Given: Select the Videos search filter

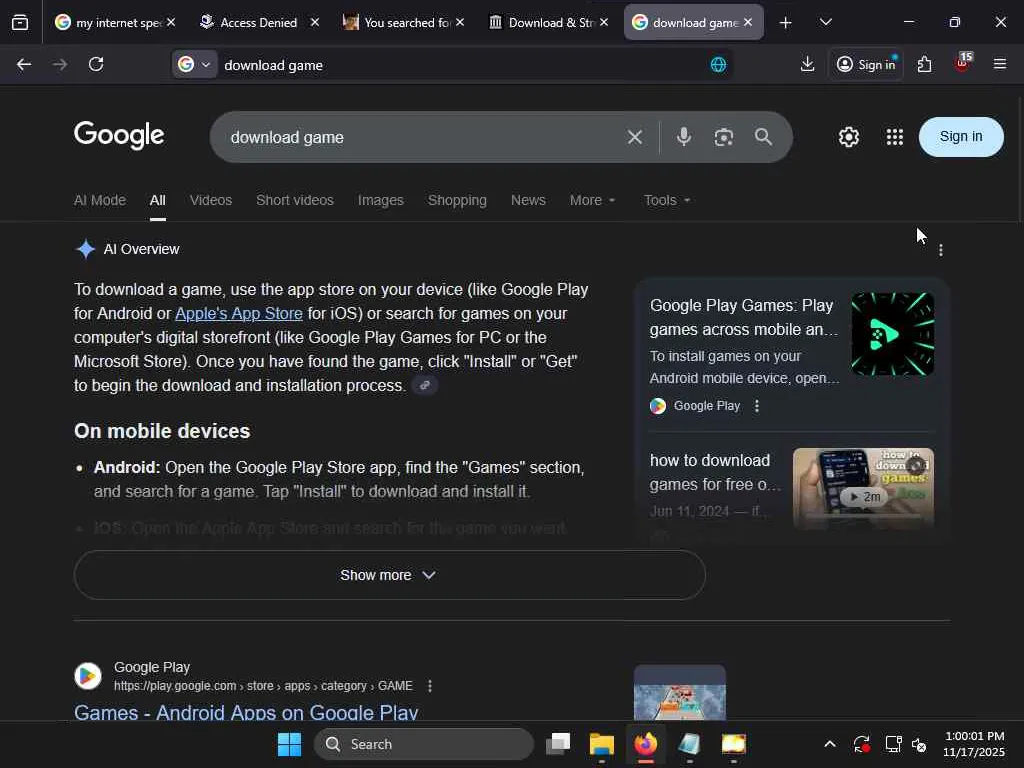Looking at the screenshot, I should pos(211,200).
